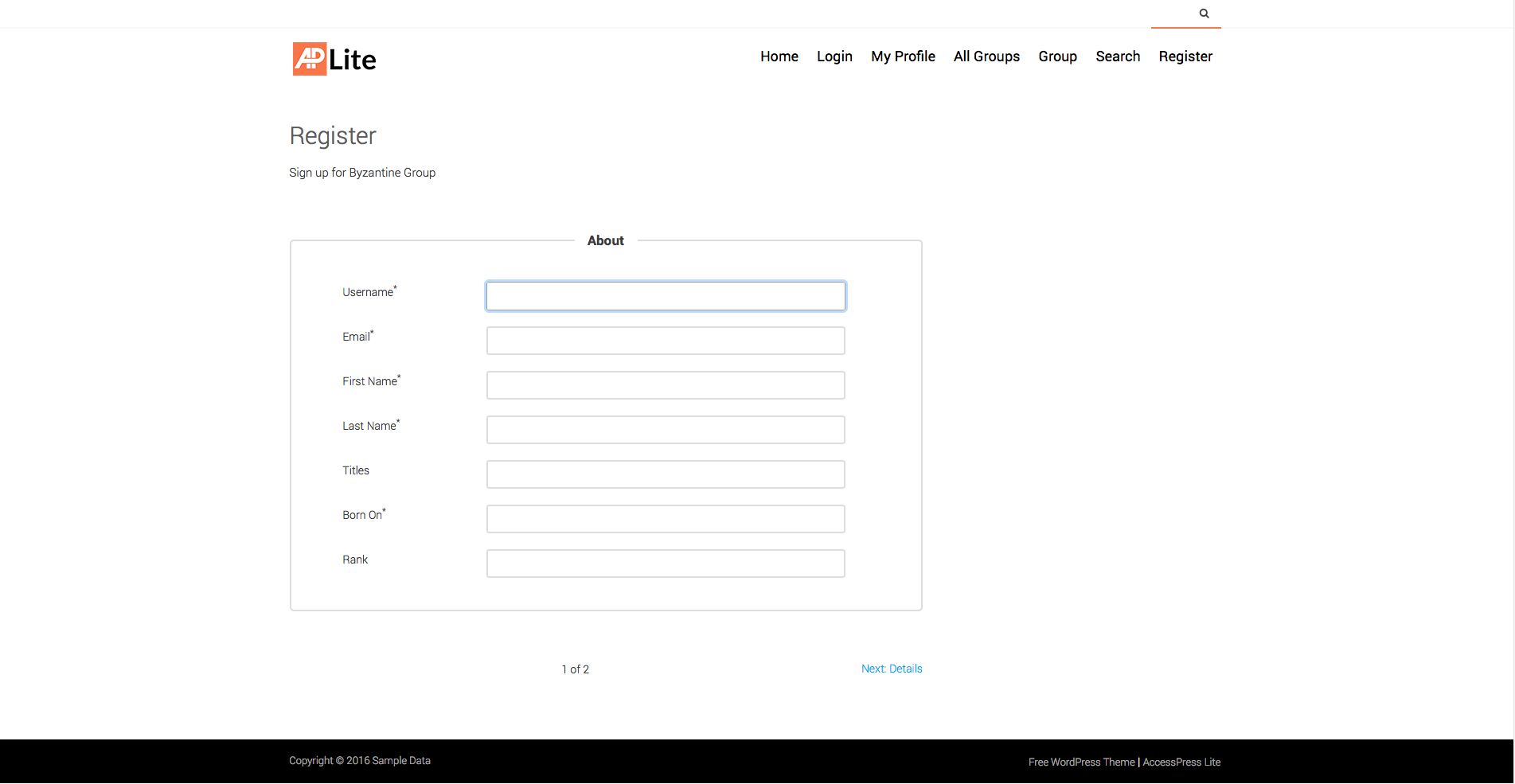
Task: Select the First Name text box
Action: [666, 385]
